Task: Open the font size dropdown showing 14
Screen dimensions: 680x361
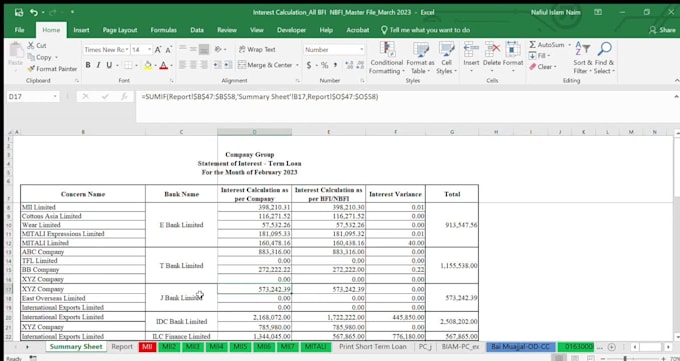Action: pos(150,49)
